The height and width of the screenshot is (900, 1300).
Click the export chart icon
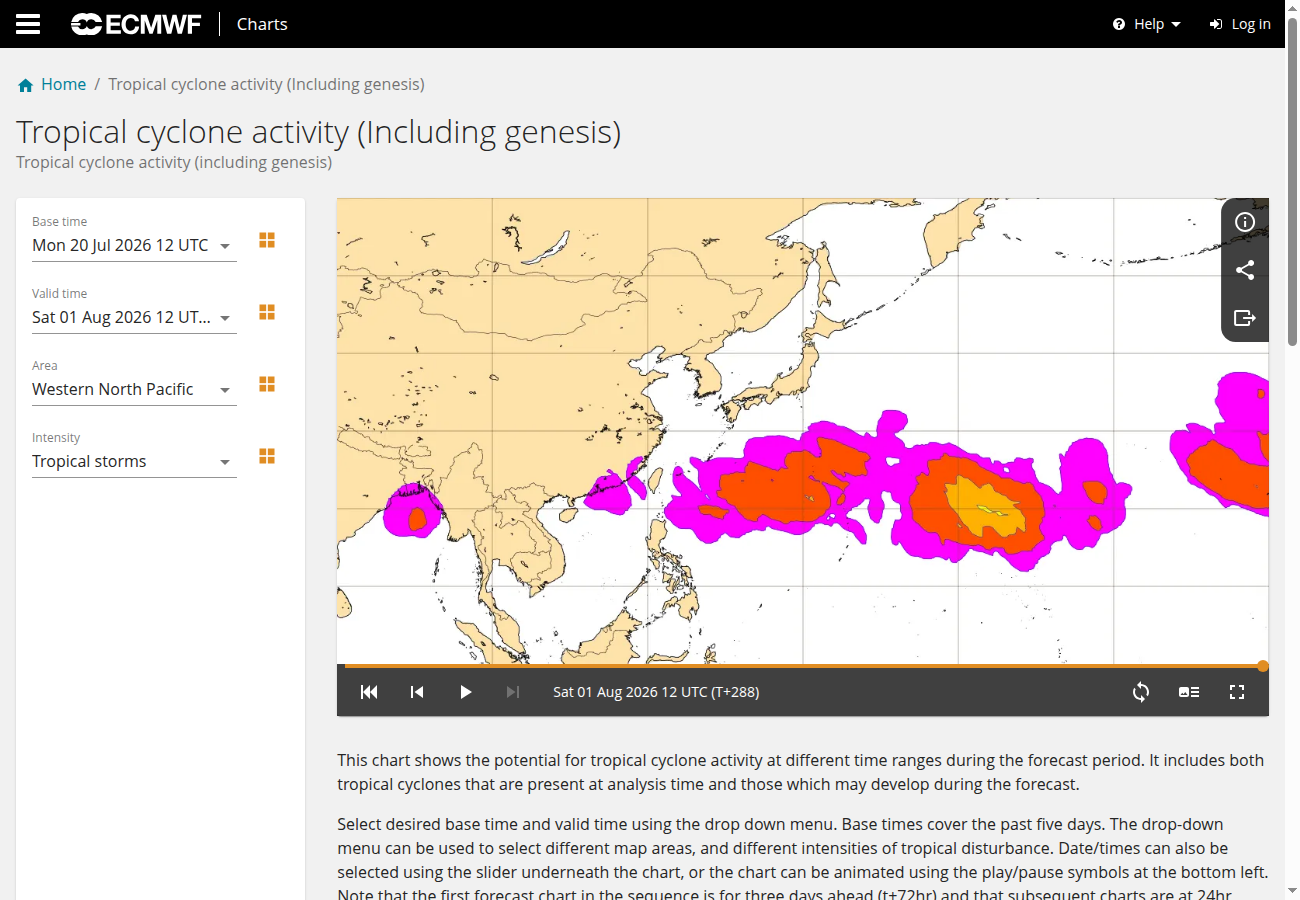click(1245, 318)
